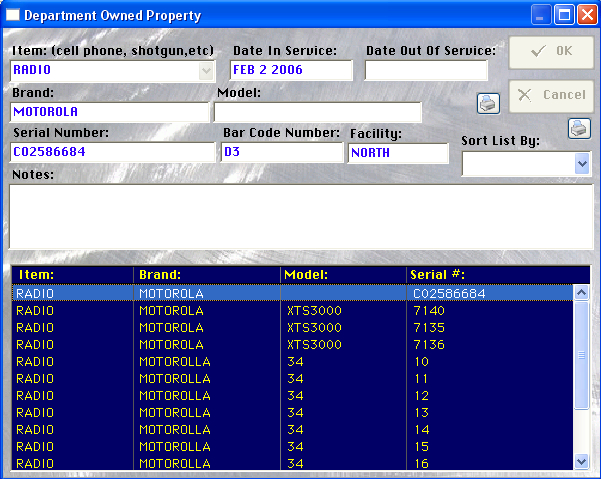Minimize the Department Owned Property window
The height and width of the screenshot is (479, 601).
click(x=541, y=15)
